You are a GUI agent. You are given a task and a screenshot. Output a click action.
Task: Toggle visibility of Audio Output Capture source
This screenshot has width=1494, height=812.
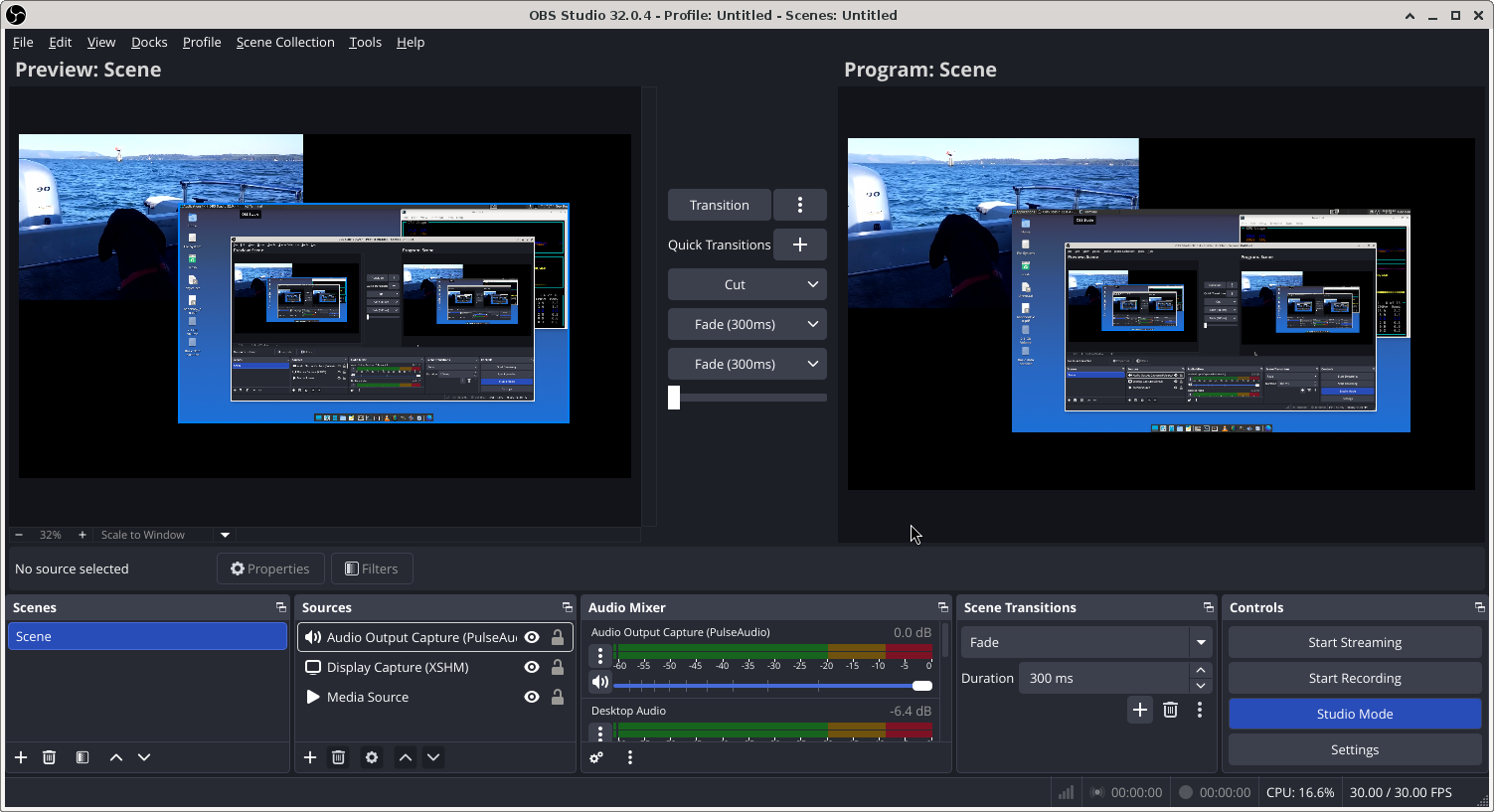click(x=532, y=637)
